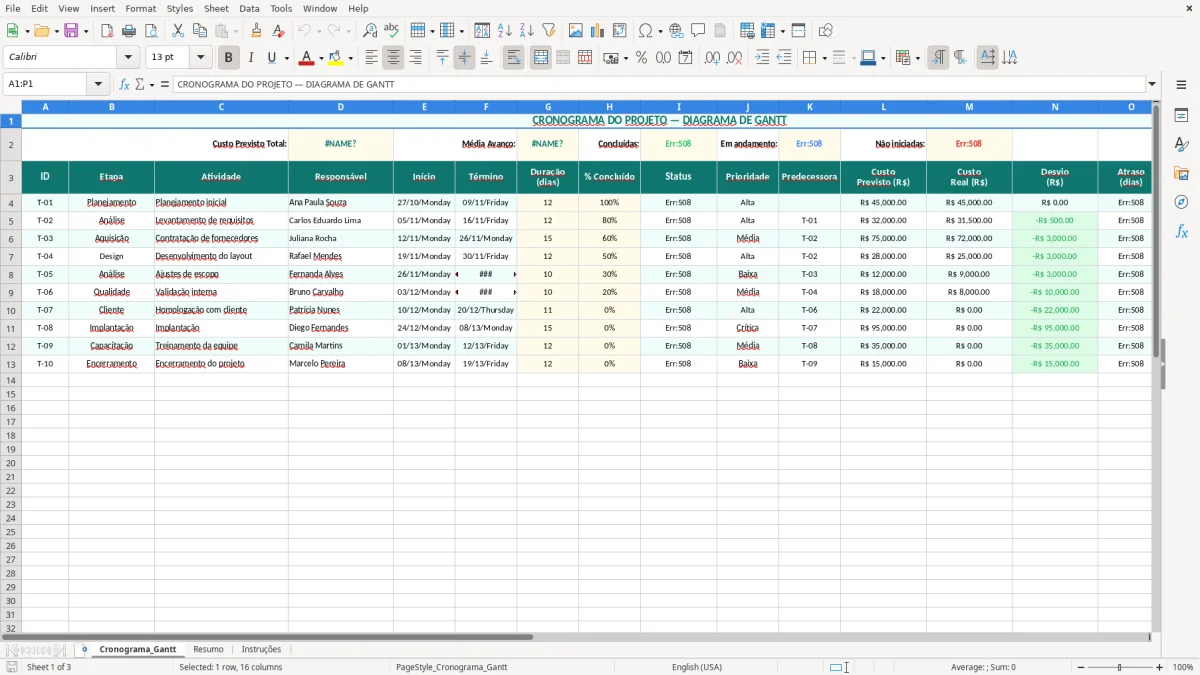Toggle vertical center alignment

tap(464, 58)
